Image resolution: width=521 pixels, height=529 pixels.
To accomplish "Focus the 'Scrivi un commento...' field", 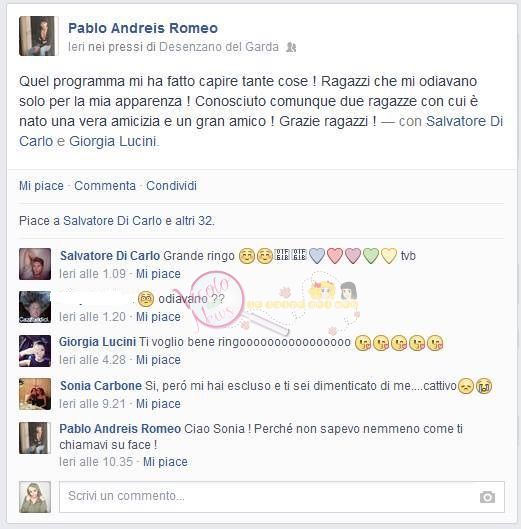I will click(x=282, y=497).
